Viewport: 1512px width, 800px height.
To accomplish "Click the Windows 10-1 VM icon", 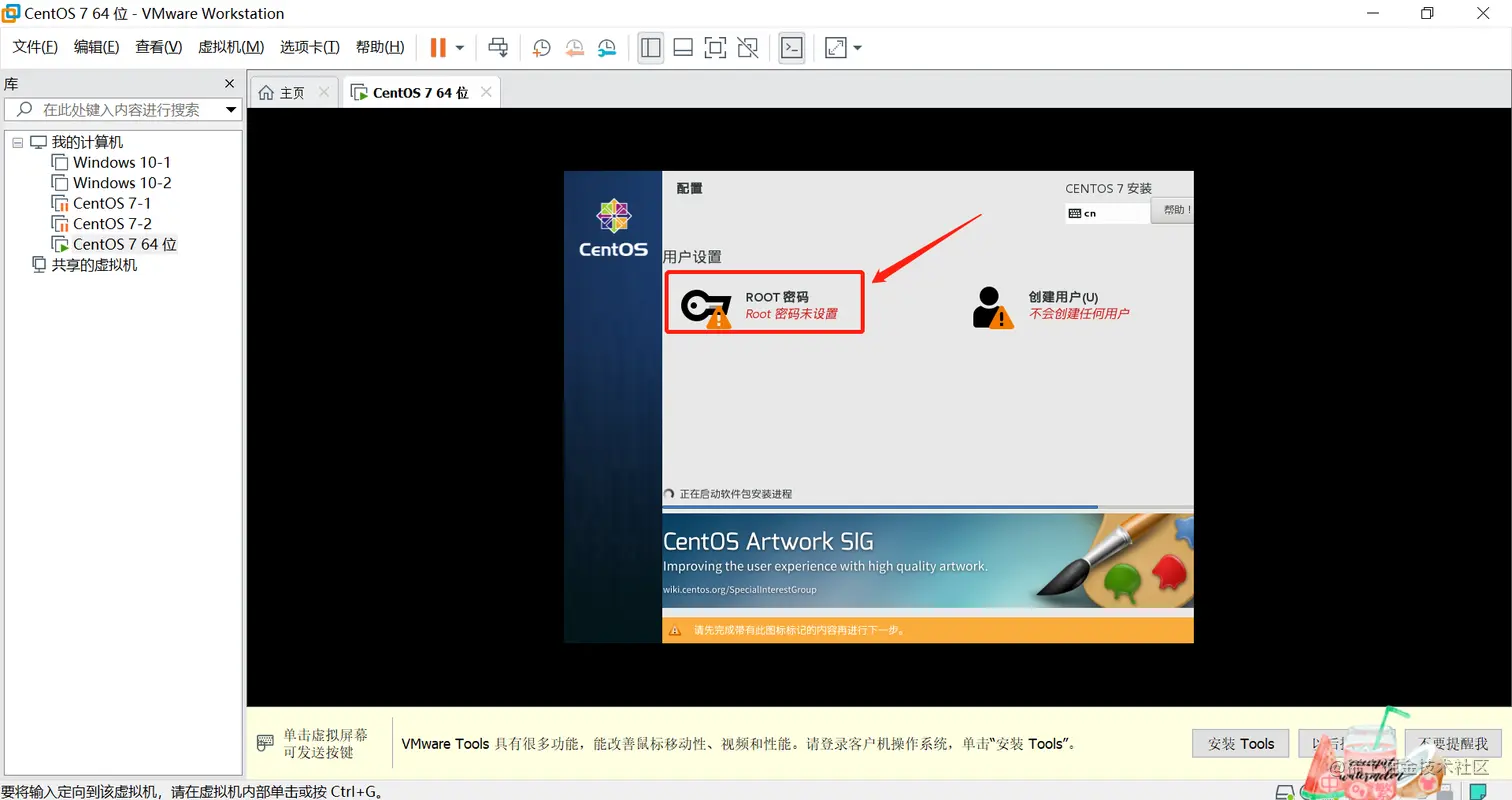I will click(x=59, y=162).
